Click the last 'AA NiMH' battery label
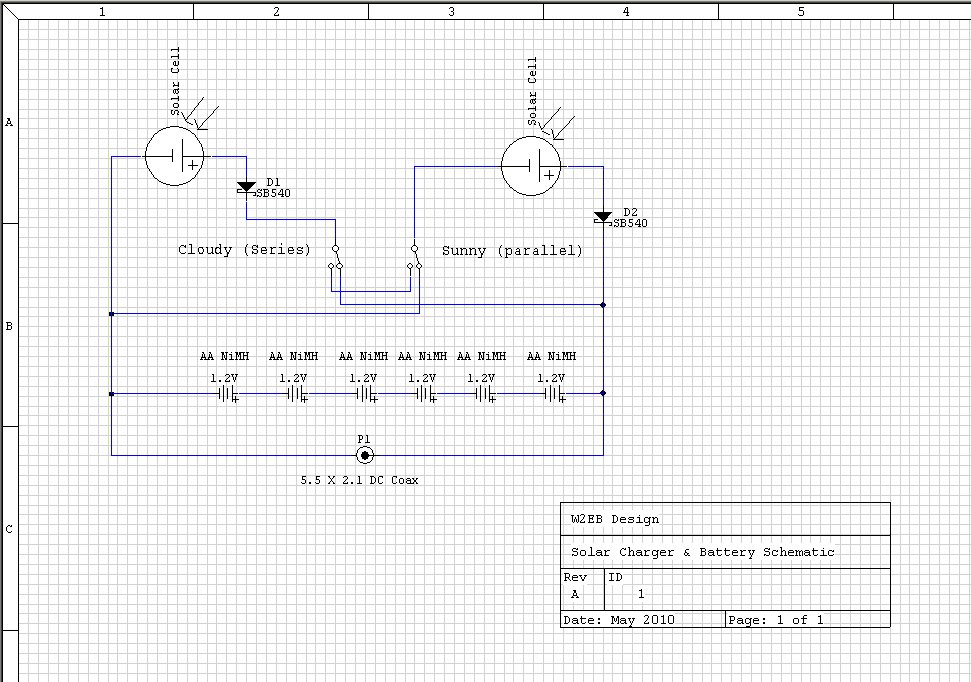This screenshot has width=971, height=682. (x=551, y=356)
